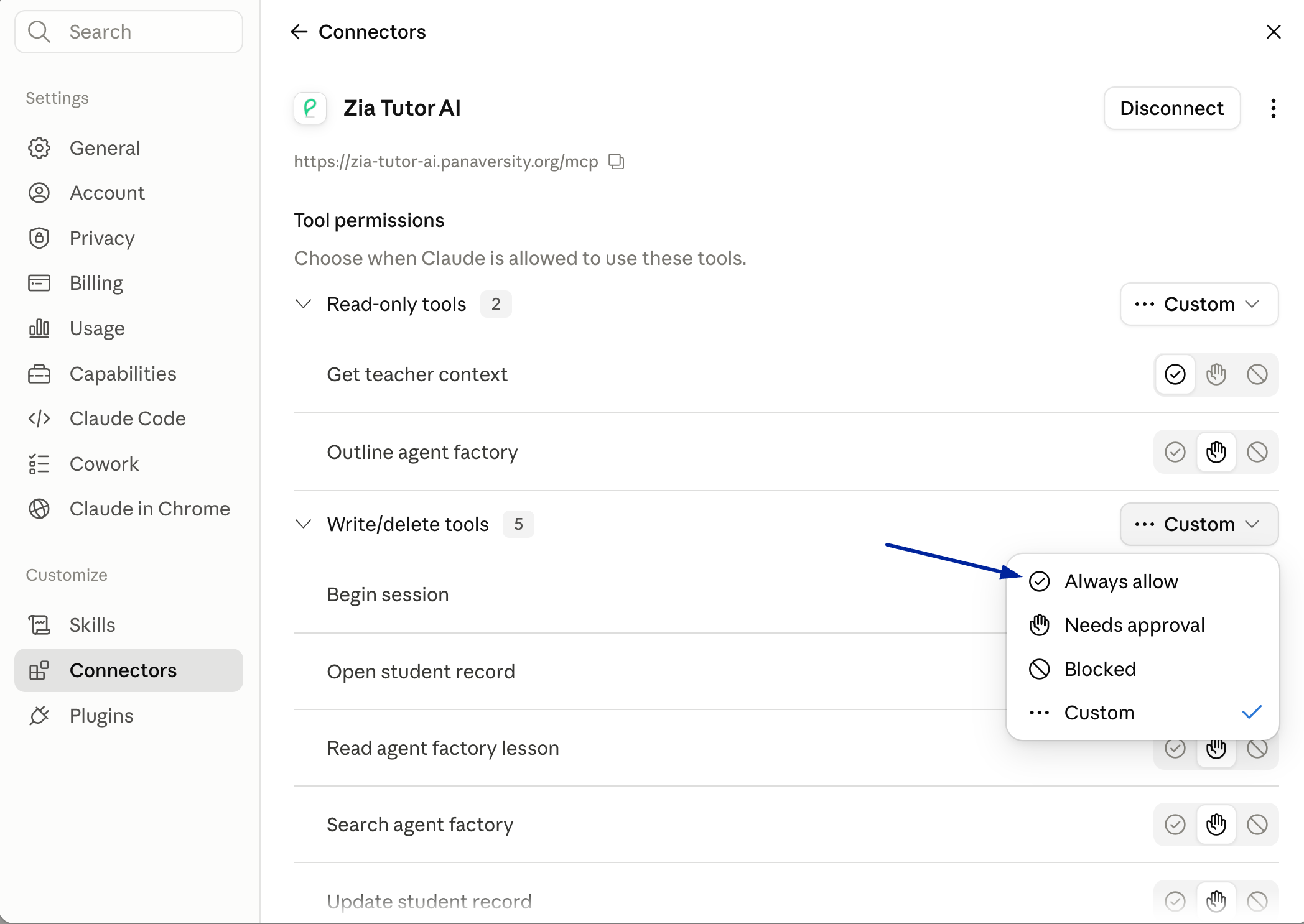Click the Zia Tutor AI logo icon
Viewport: 1304px width, 924px height.
point(310,108)
